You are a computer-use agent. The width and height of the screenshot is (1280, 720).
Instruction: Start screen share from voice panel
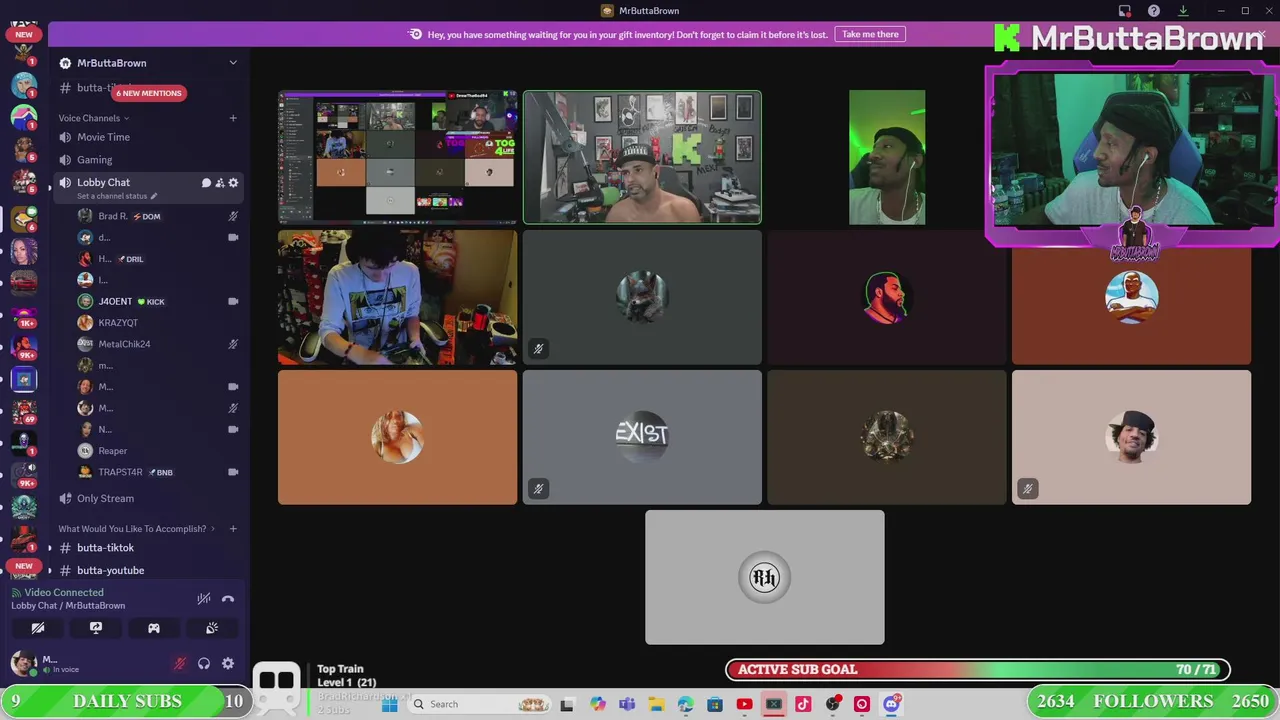(96, 628)
